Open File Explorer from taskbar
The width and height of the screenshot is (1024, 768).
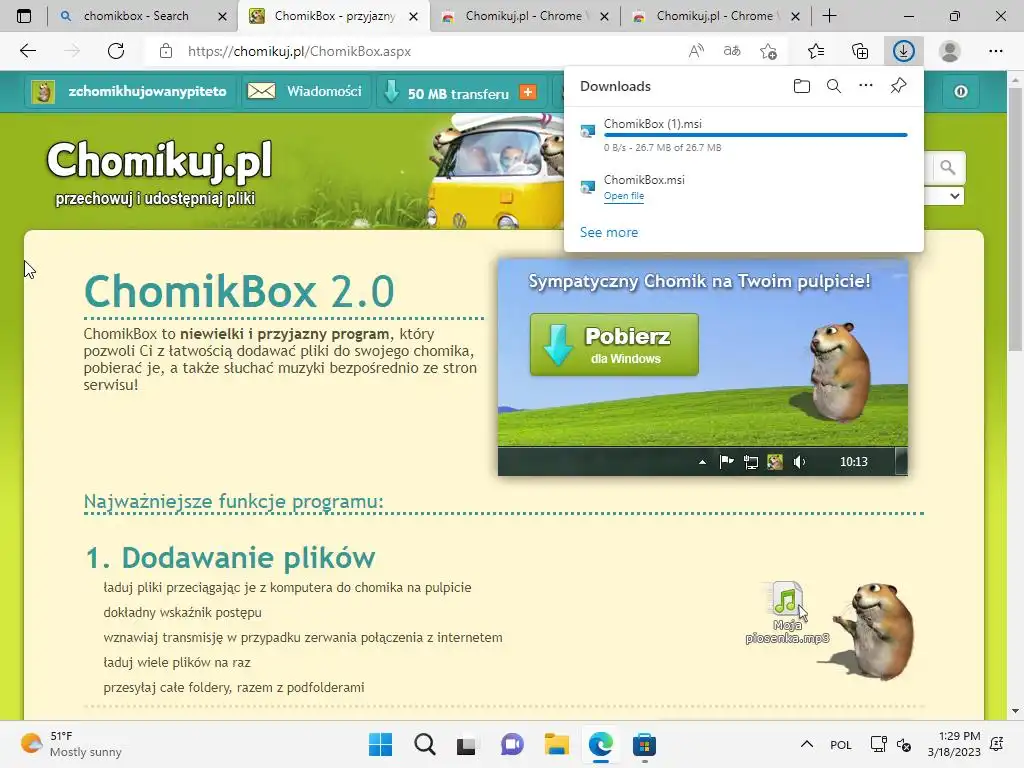[556, 744]
